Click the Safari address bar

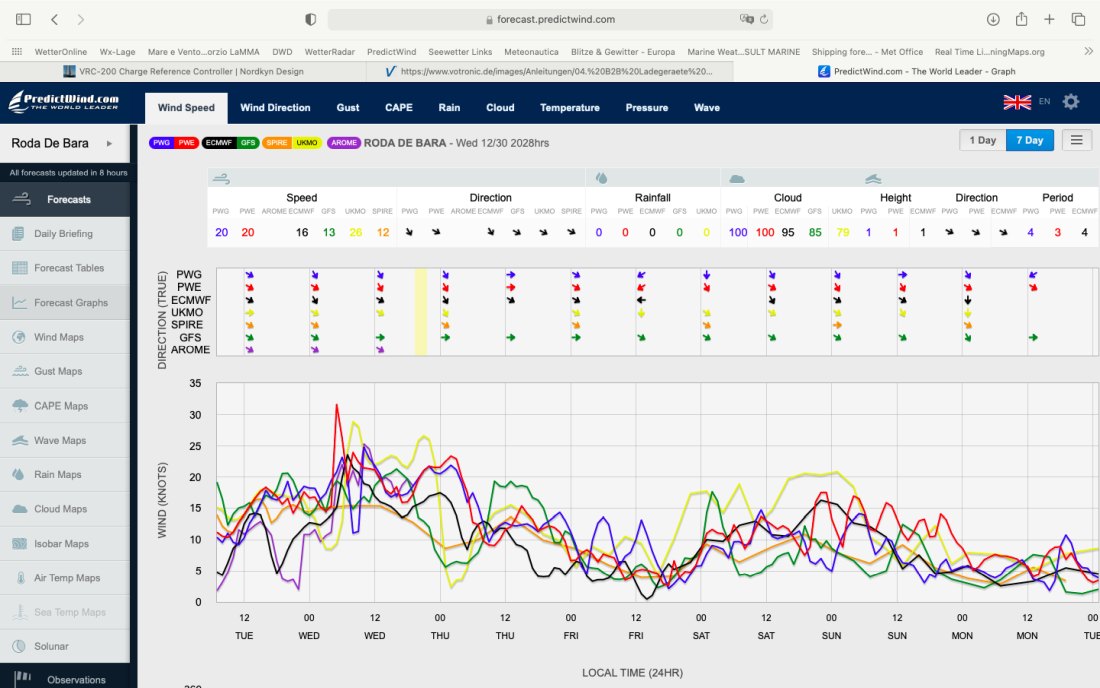[550, 19]
